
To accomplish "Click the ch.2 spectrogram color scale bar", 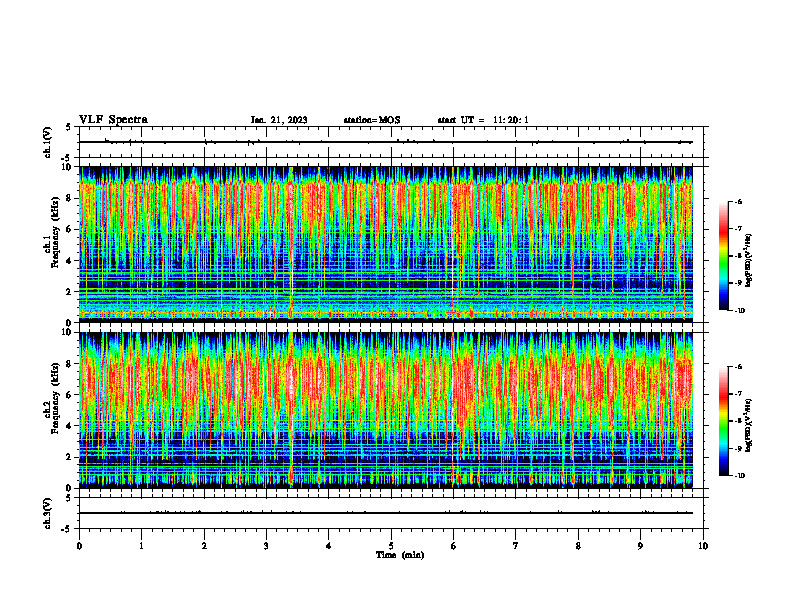I will [723, 421].
